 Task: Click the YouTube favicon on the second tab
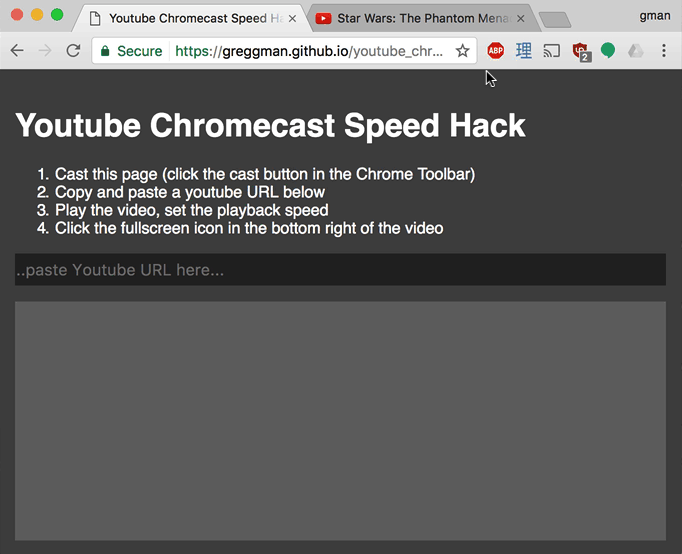(x=323, y=18)
